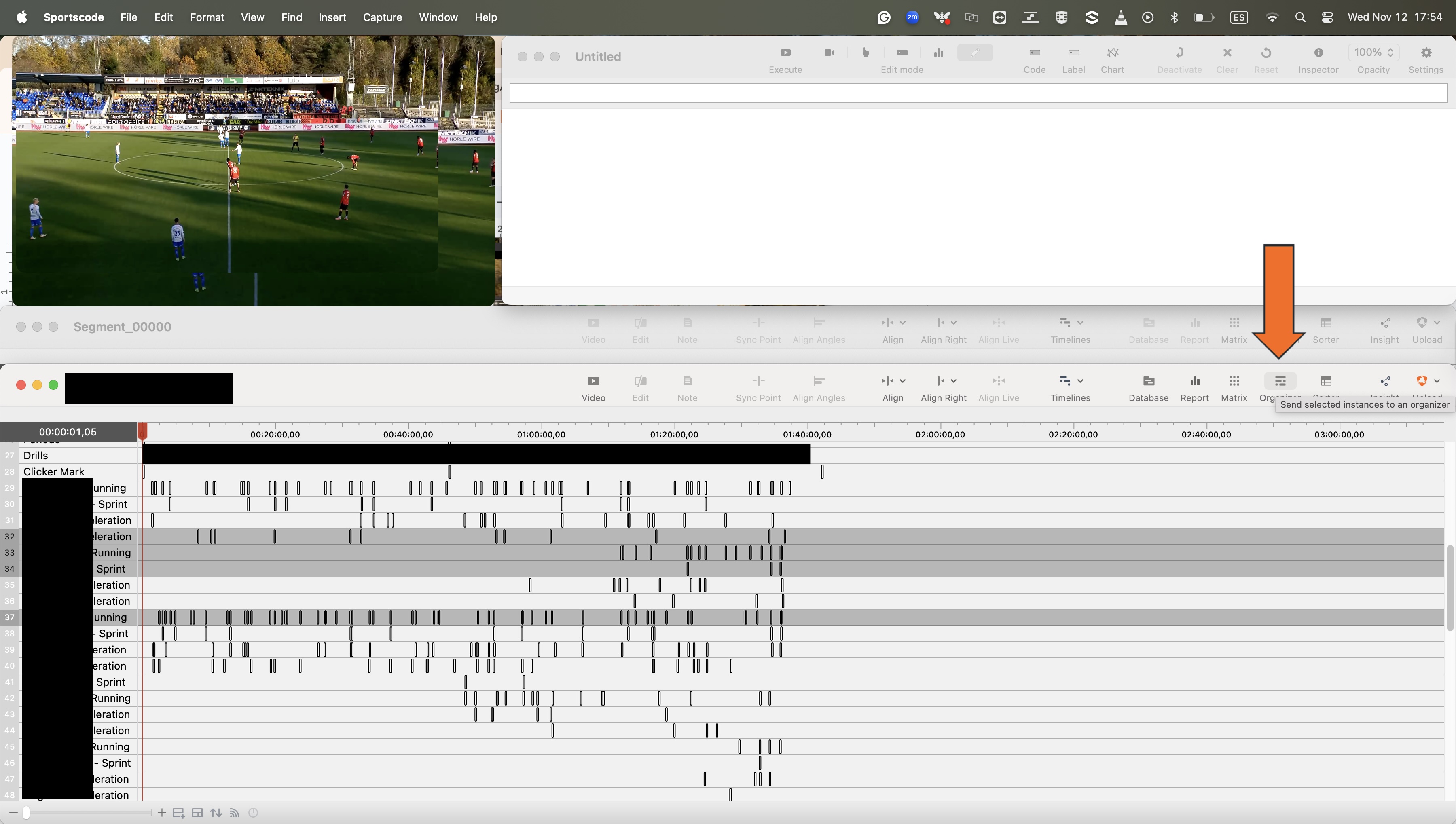Toggle hand pointer edit mode in Untitled window
Viewport: 1456px width, 824px height.
[866, 53]
